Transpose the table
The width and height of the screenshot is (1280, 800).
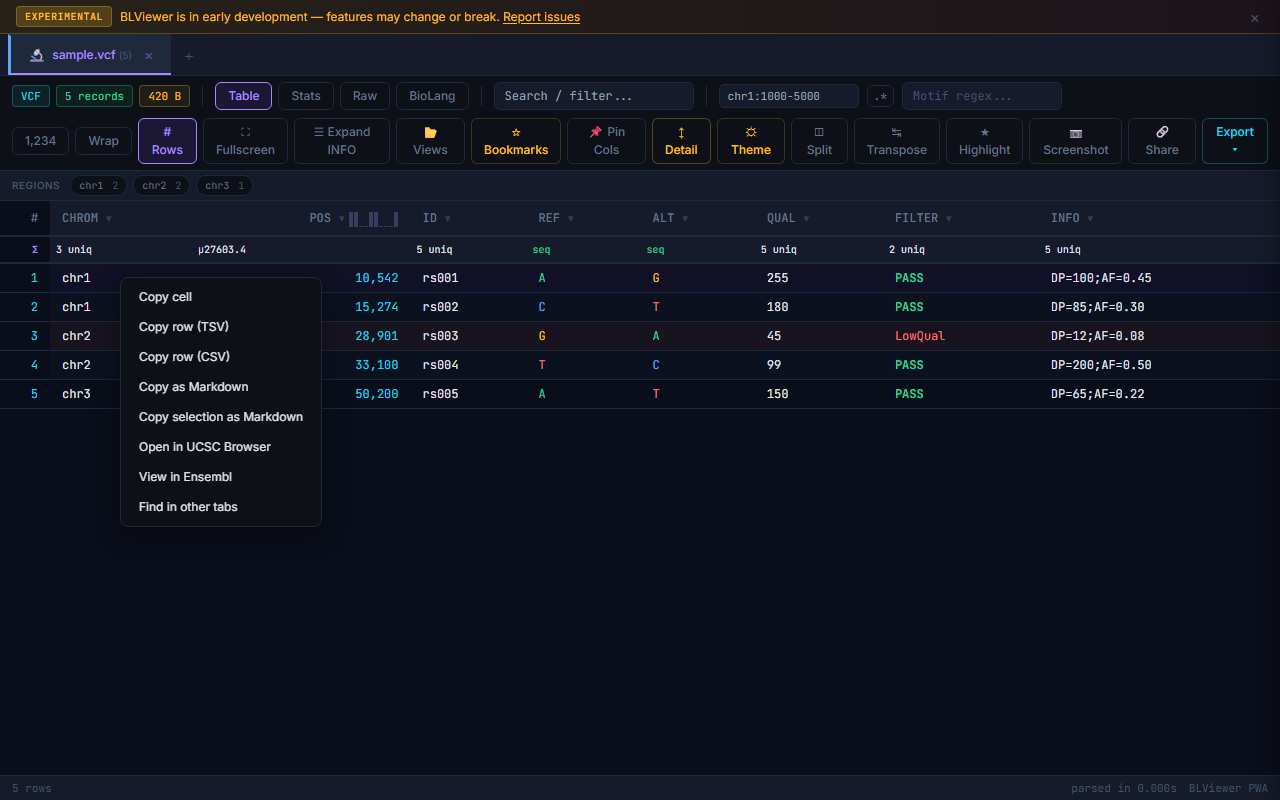coord(896,141)
